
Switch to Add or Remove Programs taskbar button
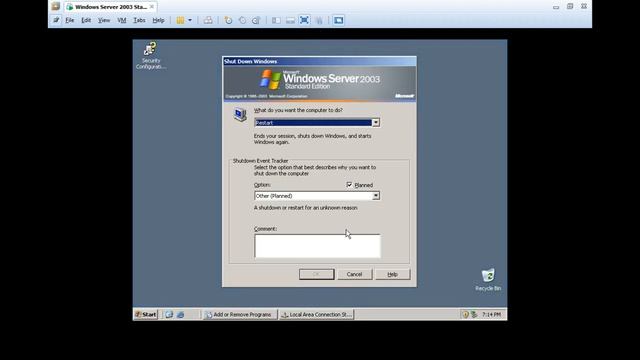pos(240,314)
